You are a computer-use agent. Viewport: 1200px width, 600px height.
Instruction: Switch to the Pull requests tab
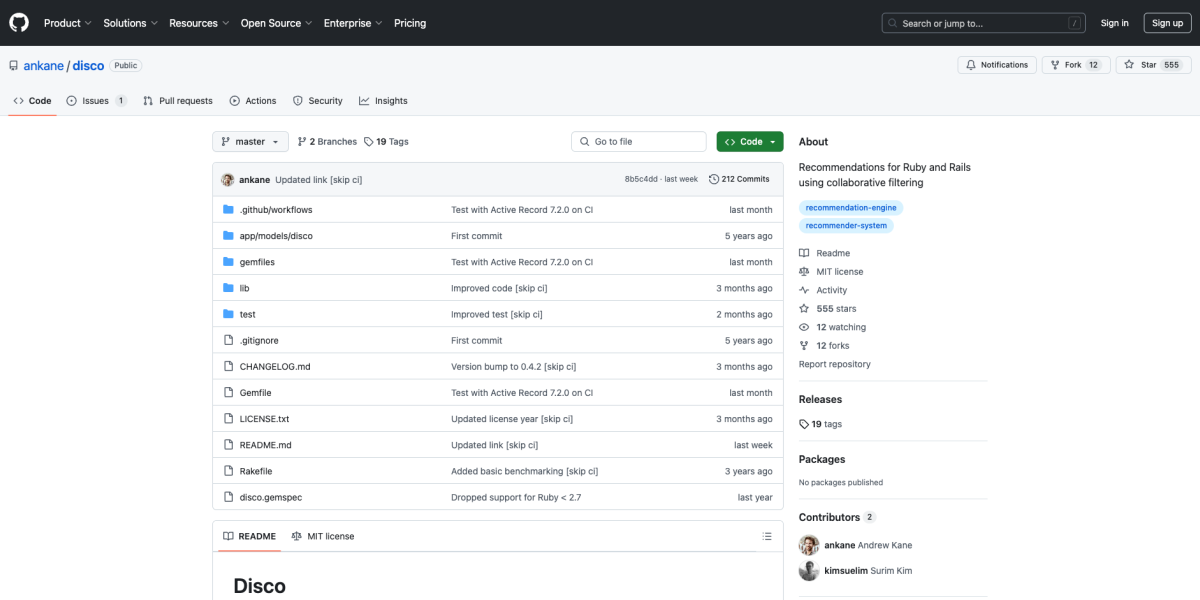pos(178,101)
